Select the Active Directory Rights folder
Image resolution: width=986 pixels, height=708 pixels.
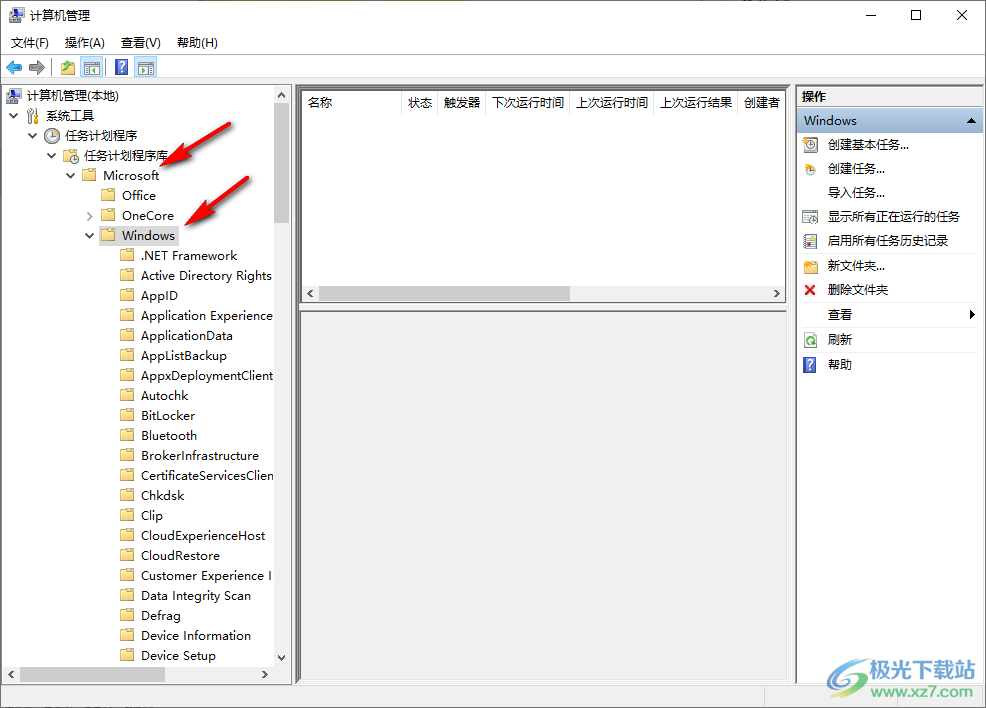(206, 275)
